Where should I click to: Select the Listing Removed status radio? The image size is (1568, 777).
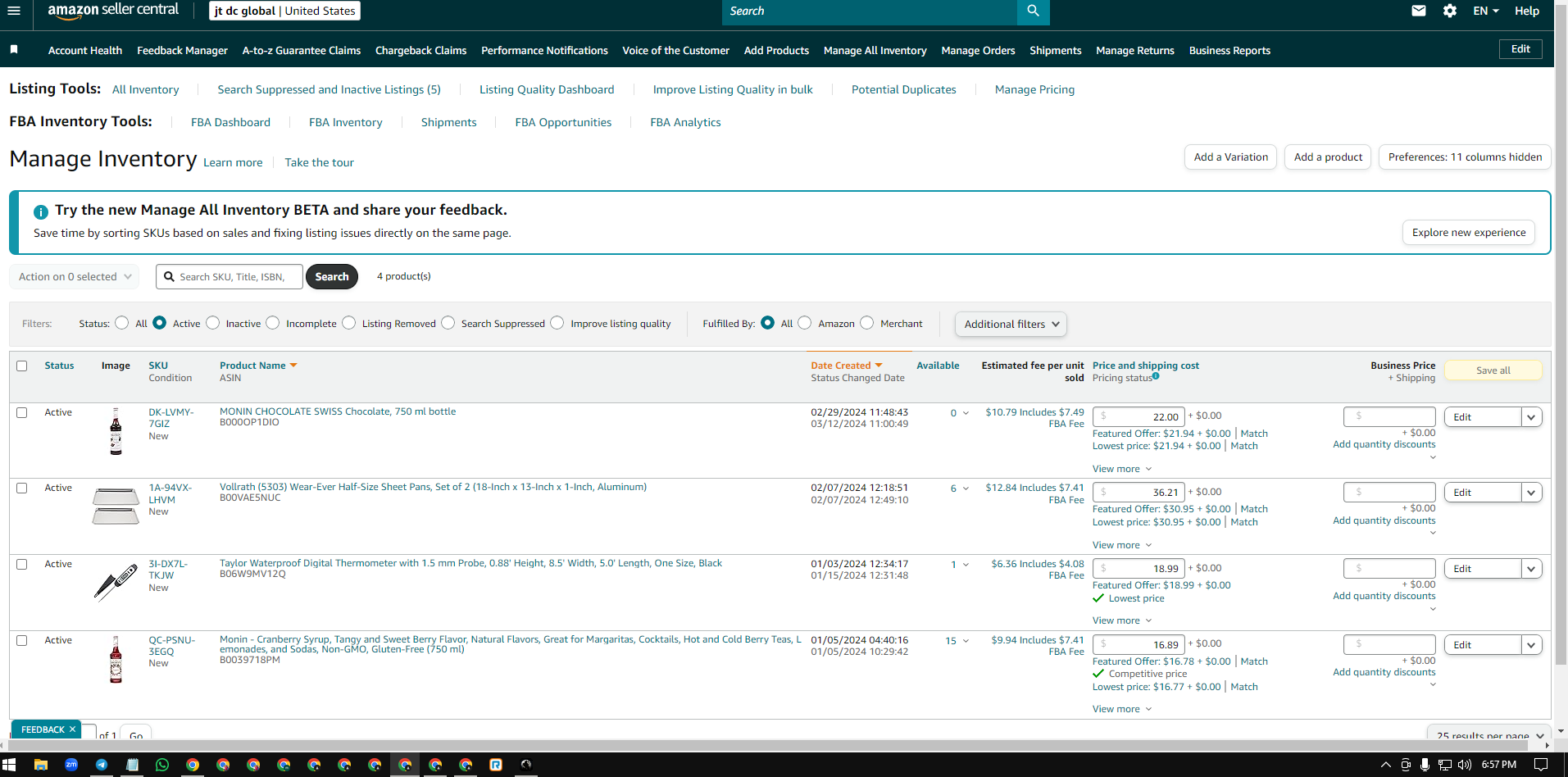tap(349, 323)
